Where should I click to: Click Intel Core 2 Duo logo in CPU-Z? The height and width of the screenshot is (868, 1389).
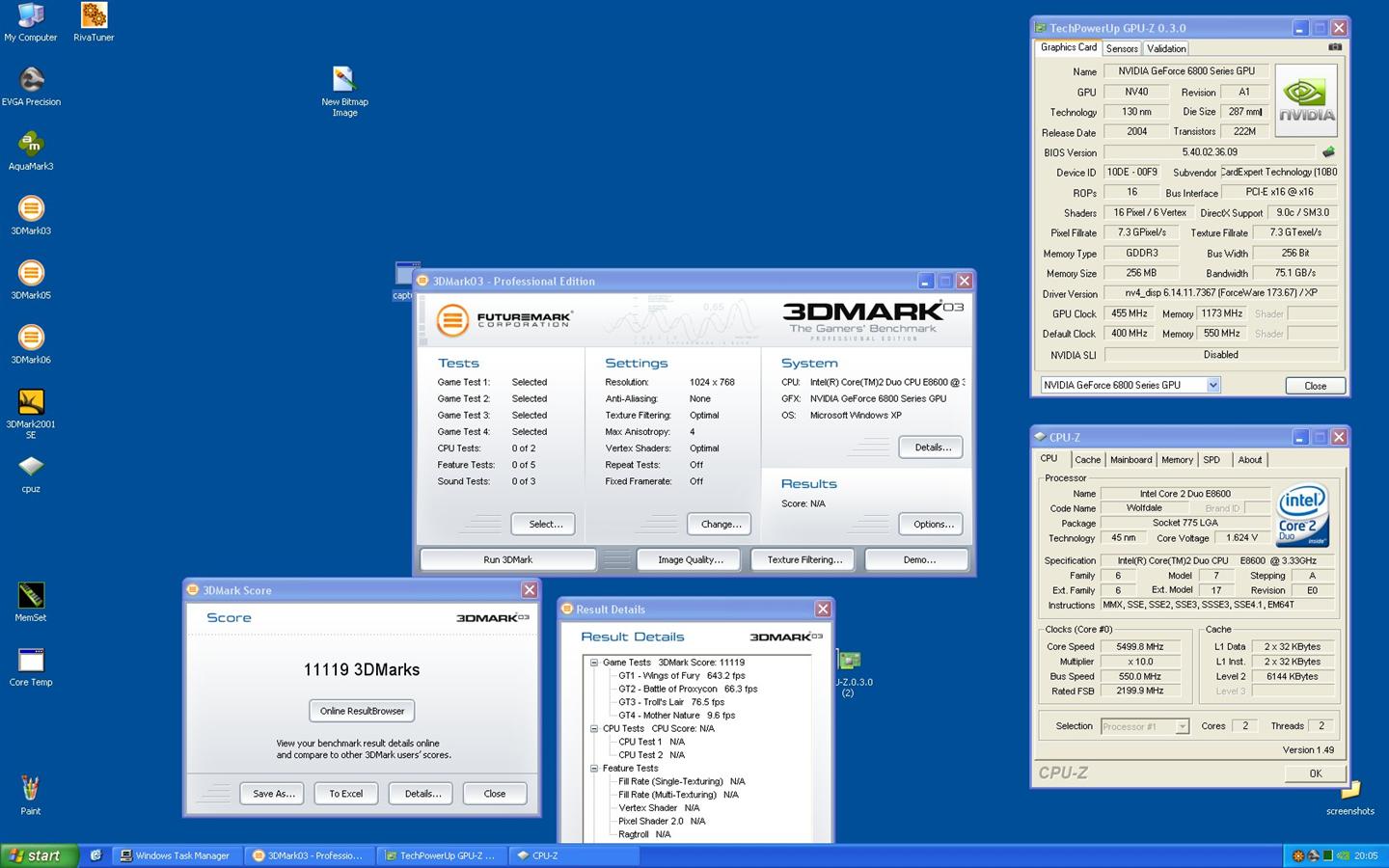[x=1303, y=516]
